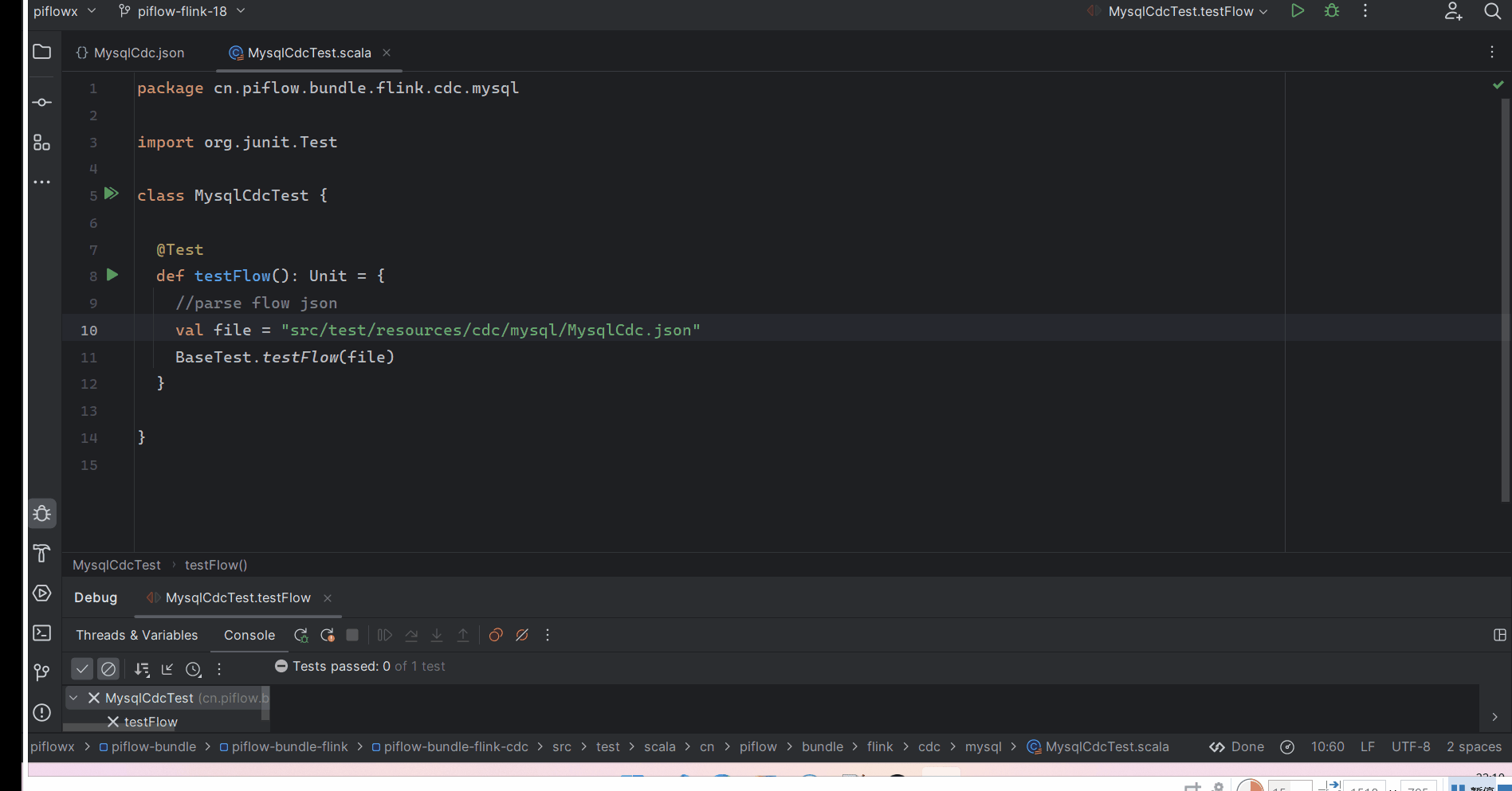This screenshot has width=1512, height=791.
Task: Open the Project tool window
Action: coord(41,51)
